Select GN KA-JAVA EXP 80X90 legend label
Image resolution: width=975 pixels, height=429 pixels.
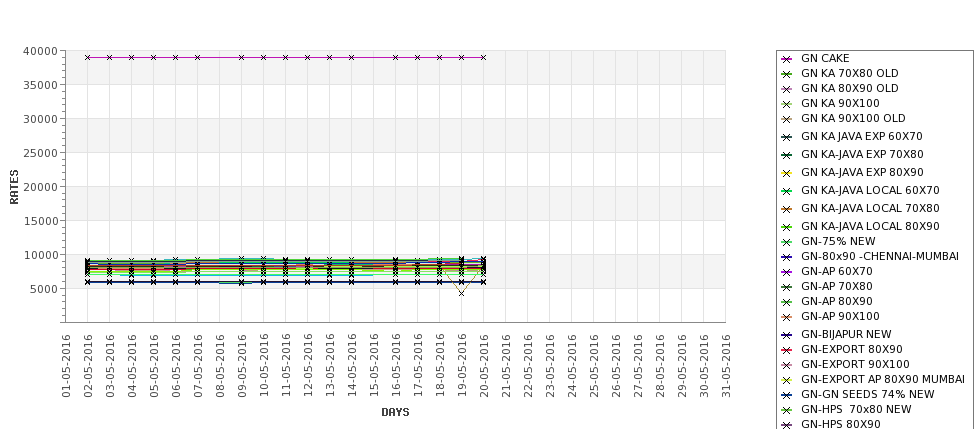862,172
